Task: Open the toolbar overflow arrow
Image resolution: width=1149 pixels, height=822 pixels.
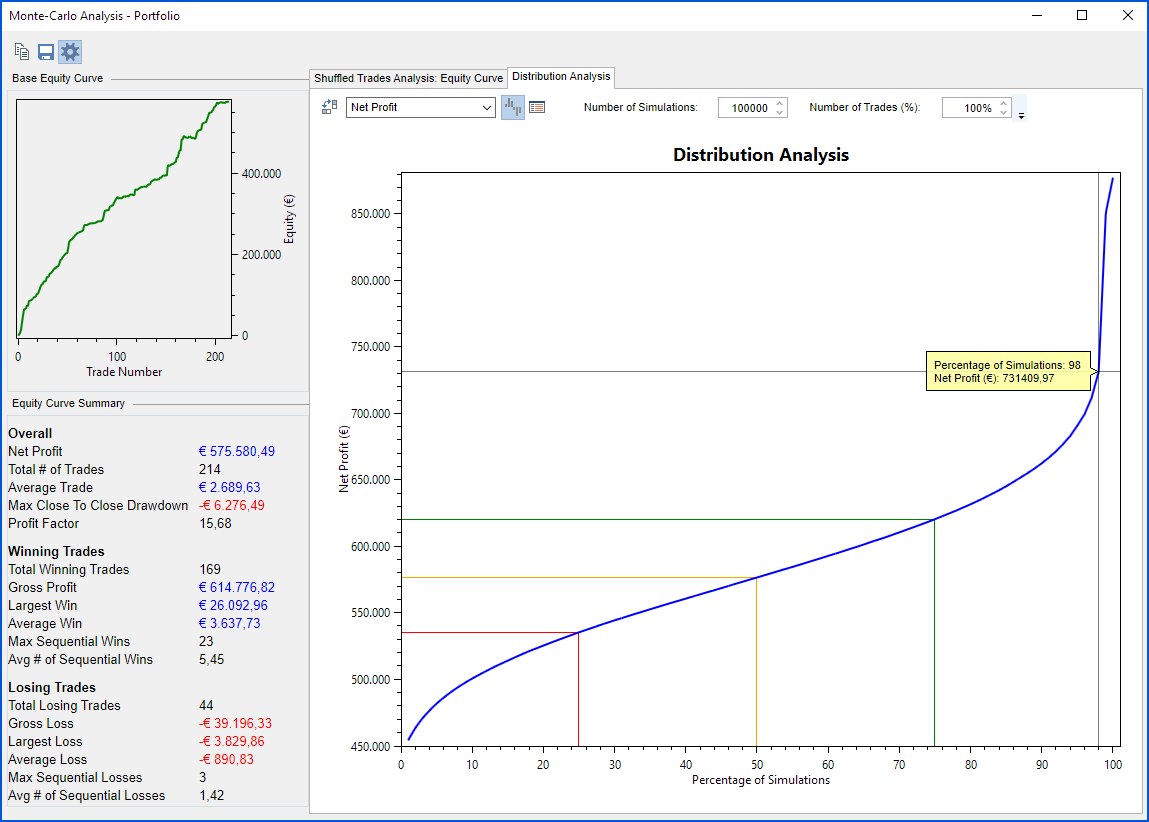Action: (1021, 116)
